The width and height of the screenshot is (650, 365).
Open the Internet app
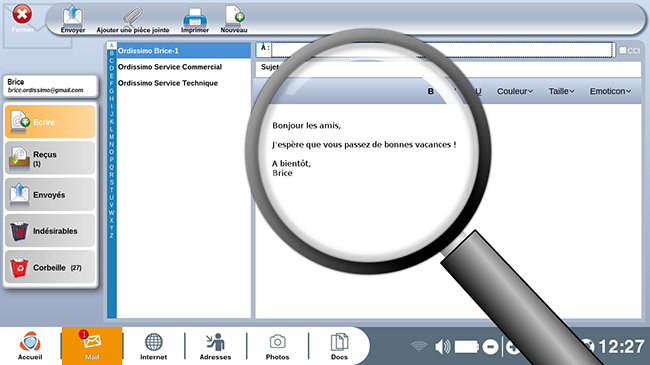pyautogui.click(x=153, y=346)
